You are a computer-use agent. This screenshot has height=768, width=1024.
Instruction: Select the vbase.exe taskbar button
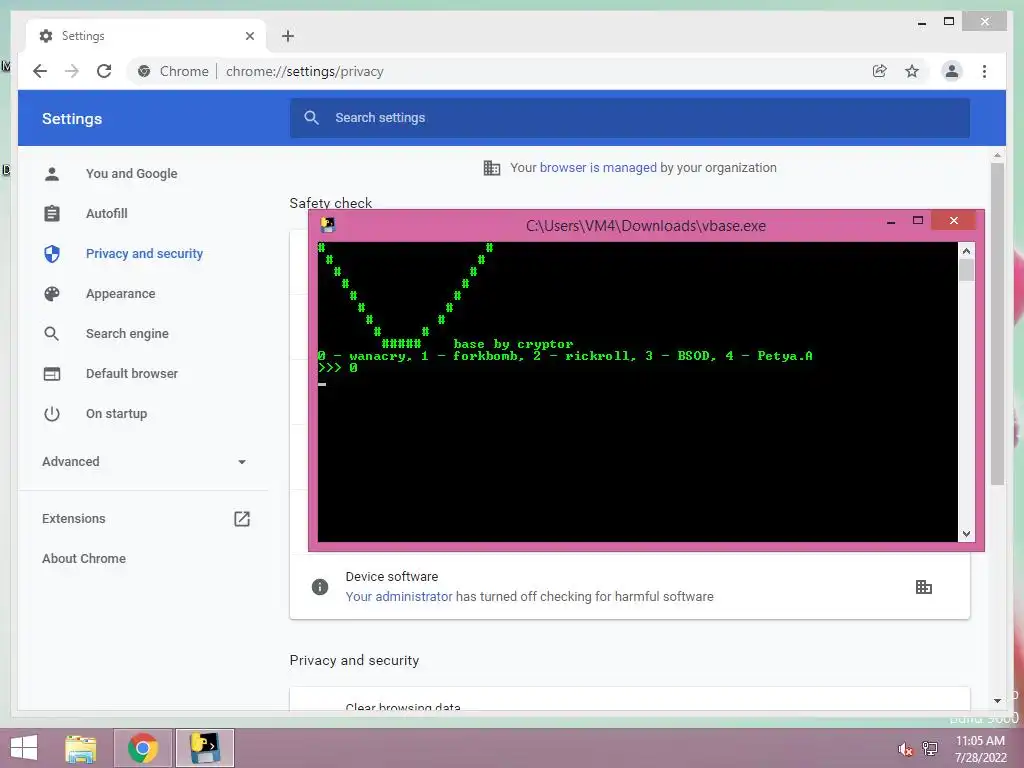[204, 748]
